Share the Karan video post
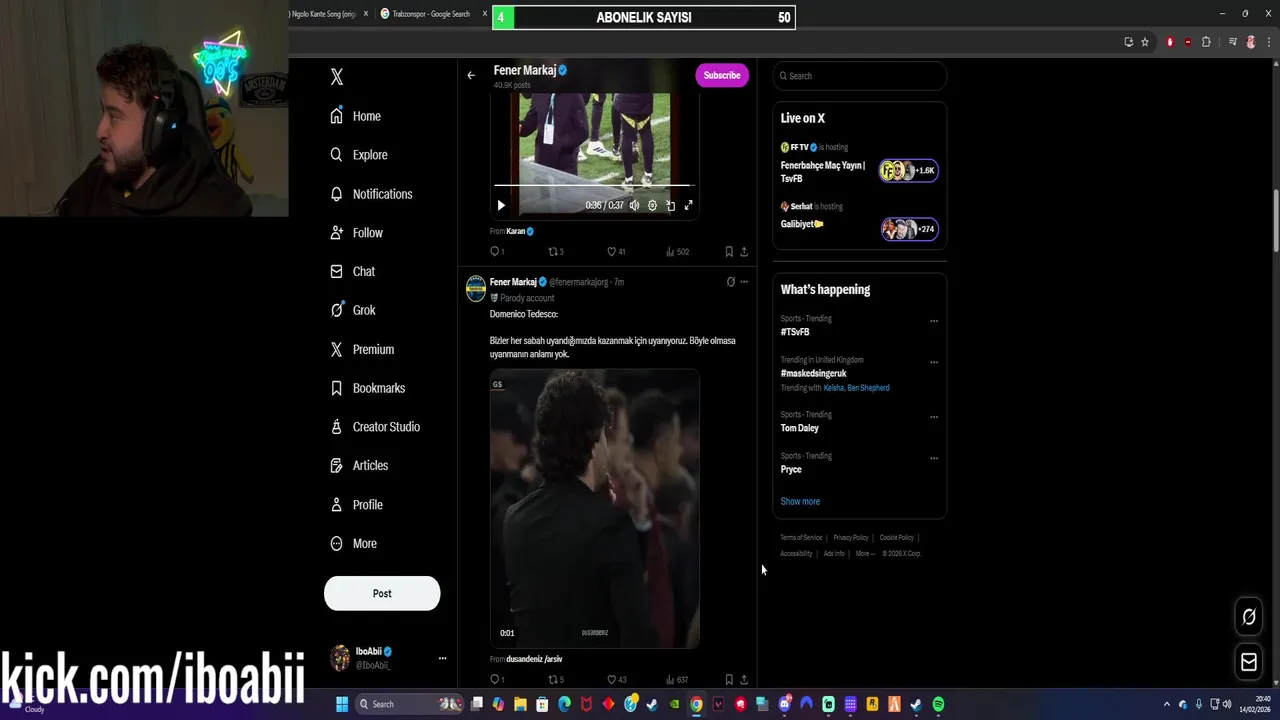The width and height of the screenshot is (1280, 720). coord(744,252)
